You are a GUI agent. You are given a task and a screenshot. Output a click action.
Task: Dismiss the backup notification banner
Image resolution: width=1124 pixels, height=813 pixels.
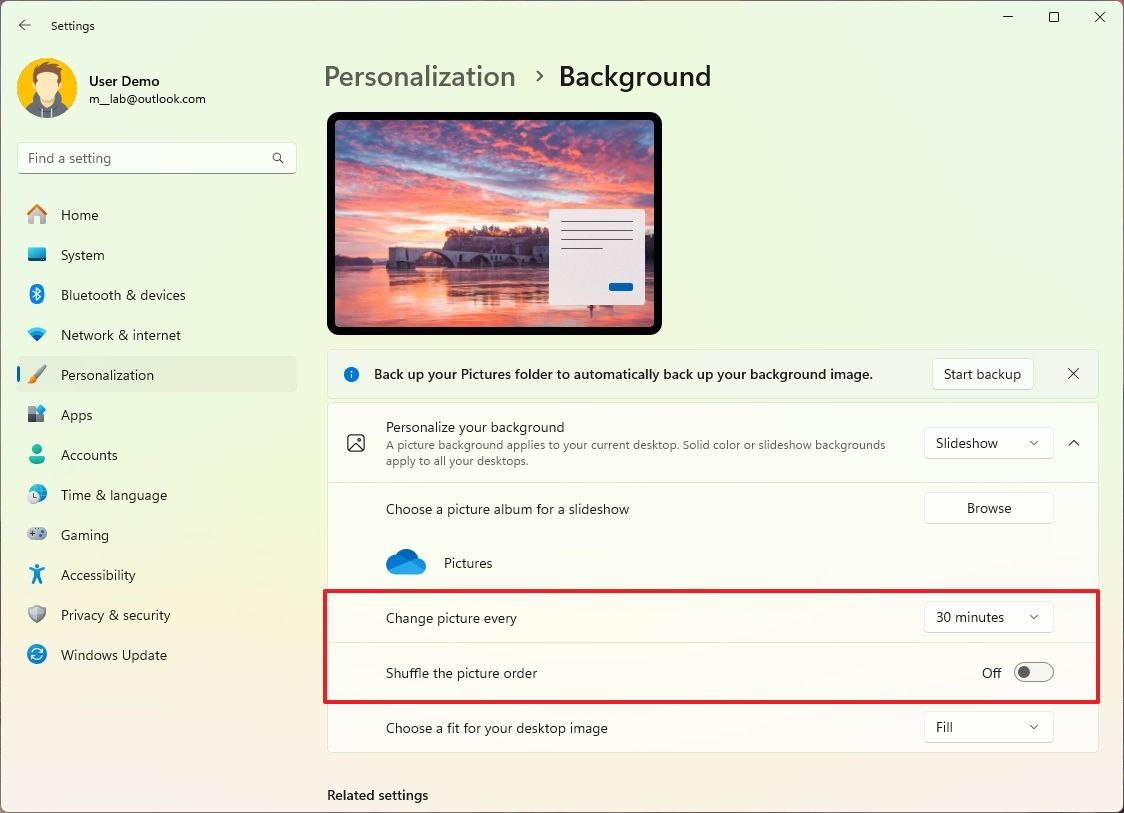(x=1073, y=374)
